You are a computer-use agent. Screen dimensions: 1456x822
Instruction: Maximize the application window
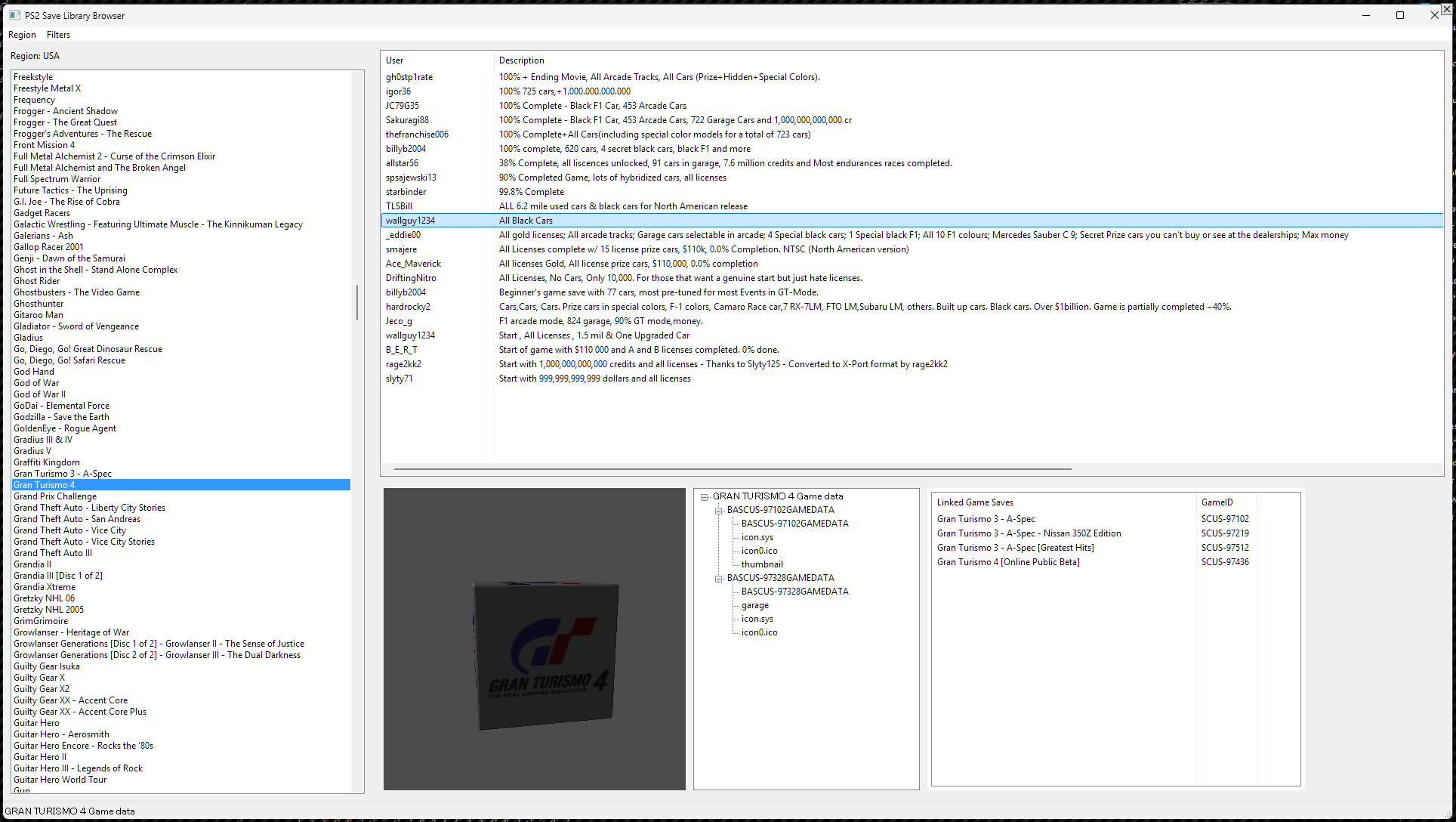[1399, 15]
